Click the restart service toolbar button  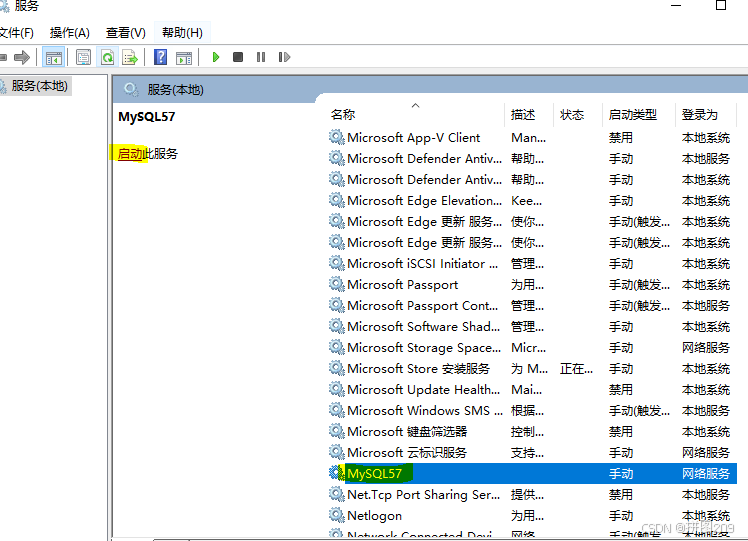pos(284,57)
